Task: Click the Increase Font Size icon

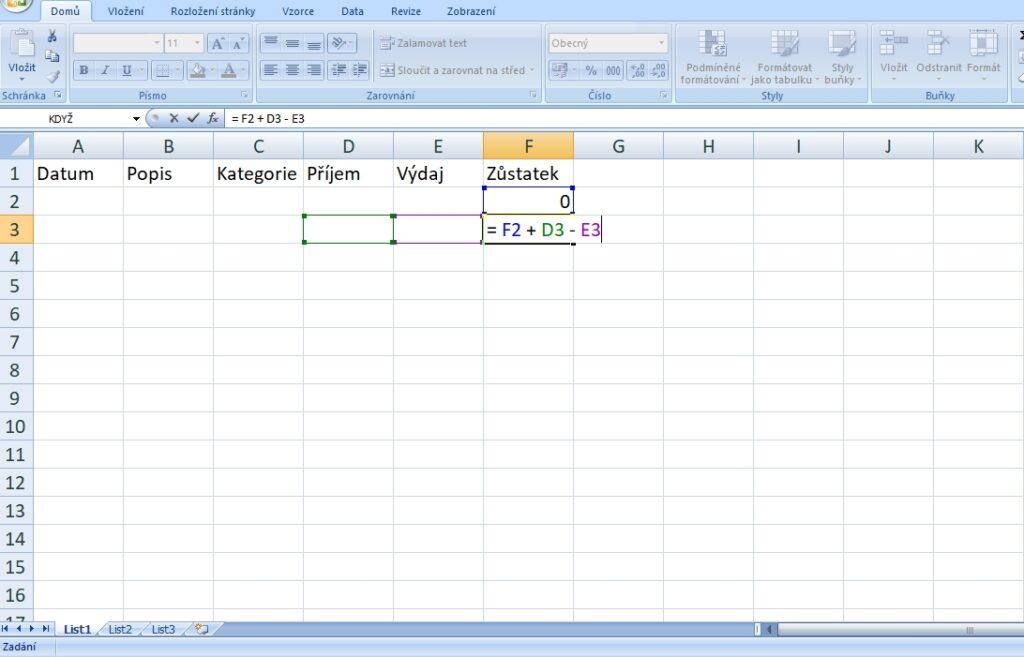Action: pyautogui.click(x=217, y=44)
